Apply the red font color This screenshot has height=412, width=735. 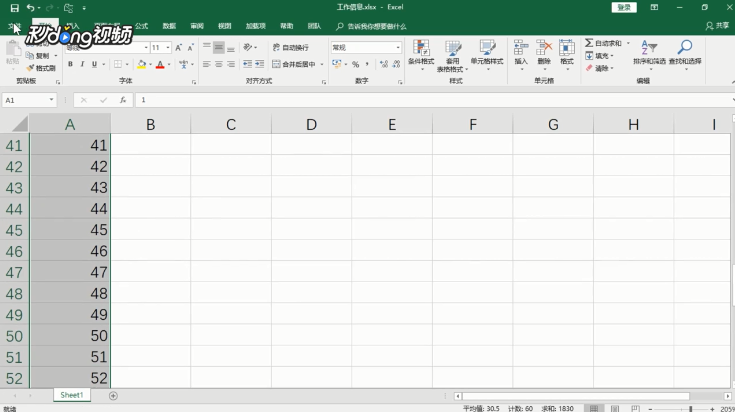pyautogui.click(x=160, y=64)
